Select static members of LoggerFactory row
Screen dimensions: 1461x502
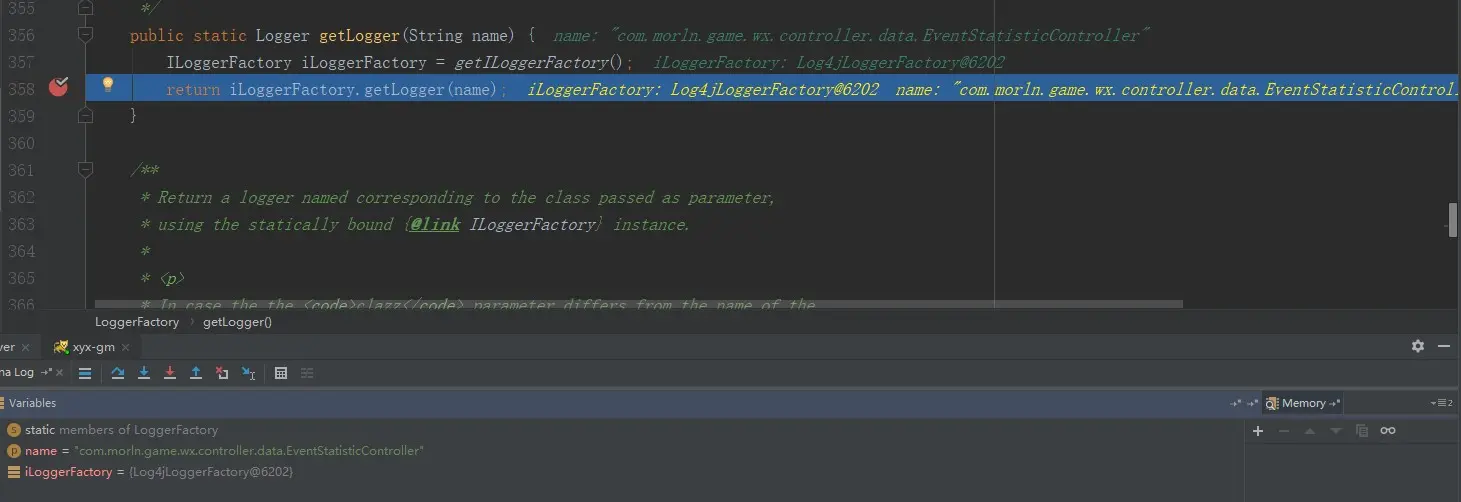620,430
